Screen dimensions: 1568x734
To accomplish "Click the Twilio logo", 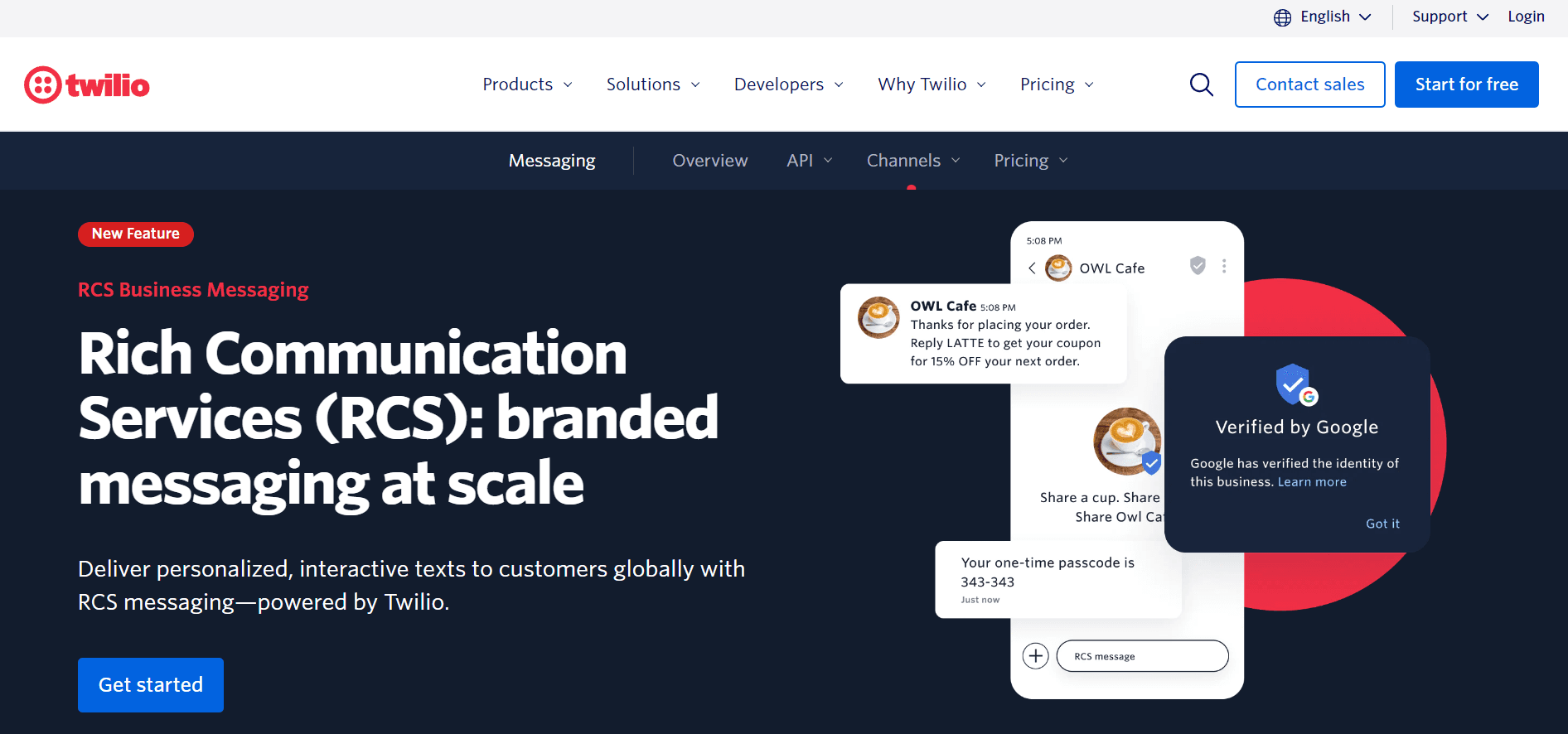I will click(87, 85).
